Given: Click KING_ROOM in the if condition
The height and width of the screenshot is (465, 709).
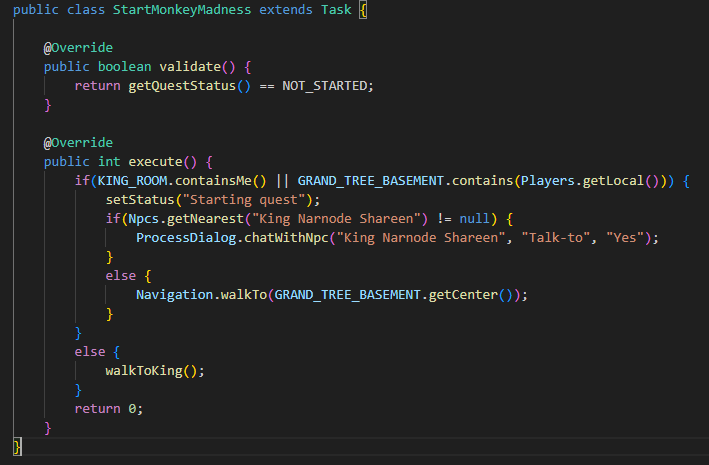Looking at the screenshot, I should (x=132, y=181).
